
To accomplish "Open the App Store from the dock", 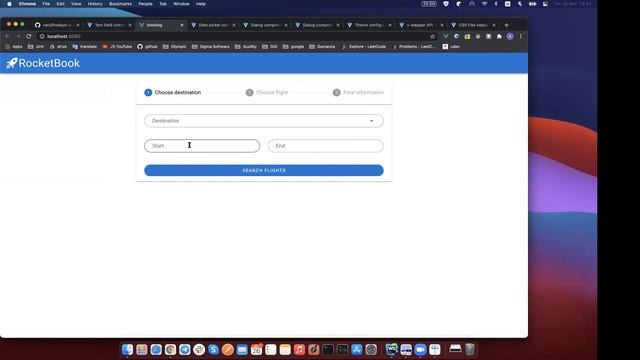I will click(x=357, y=350).
